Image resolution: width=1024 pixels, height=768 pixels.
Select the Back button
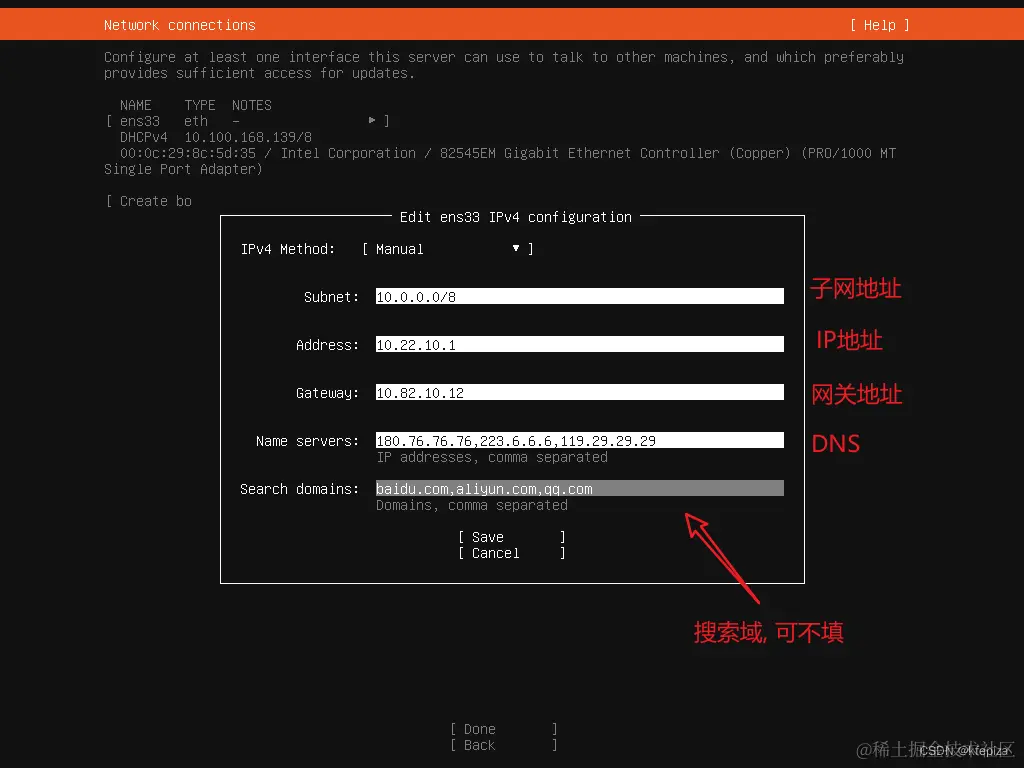click(504, 745)
